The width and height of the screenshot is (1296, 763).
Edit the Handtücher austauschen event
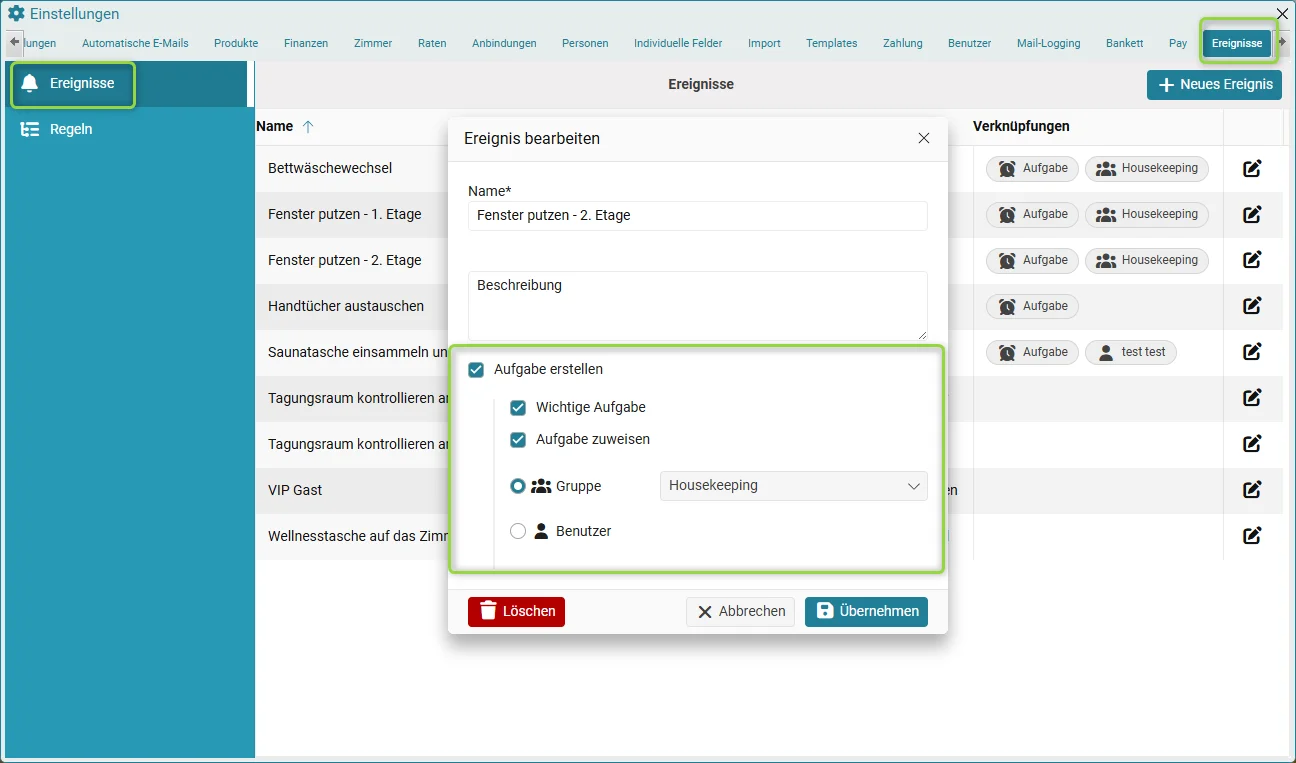coord(1252,306)
